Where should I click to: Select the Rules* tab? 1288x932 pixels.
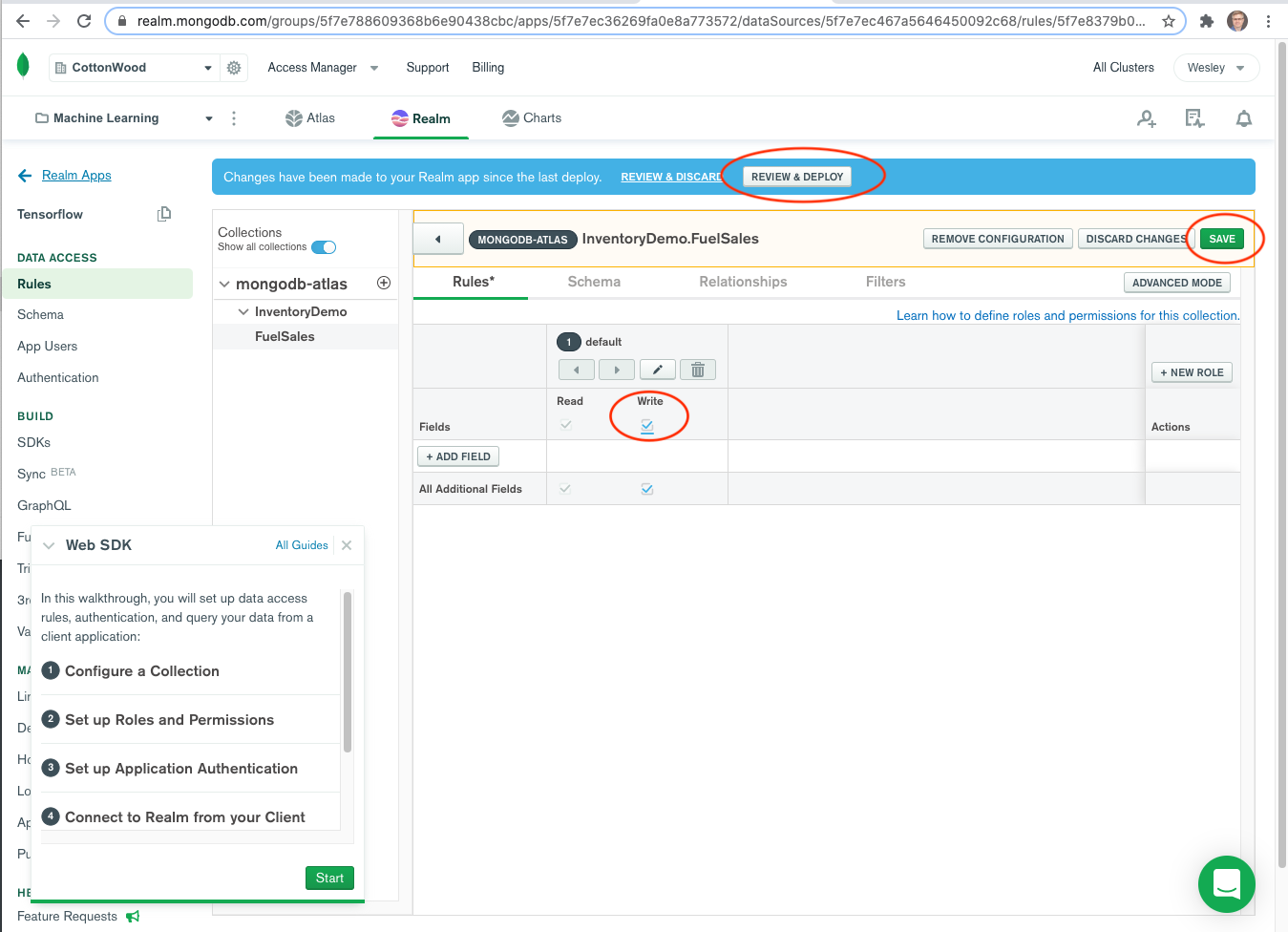(x=474, y=282)
